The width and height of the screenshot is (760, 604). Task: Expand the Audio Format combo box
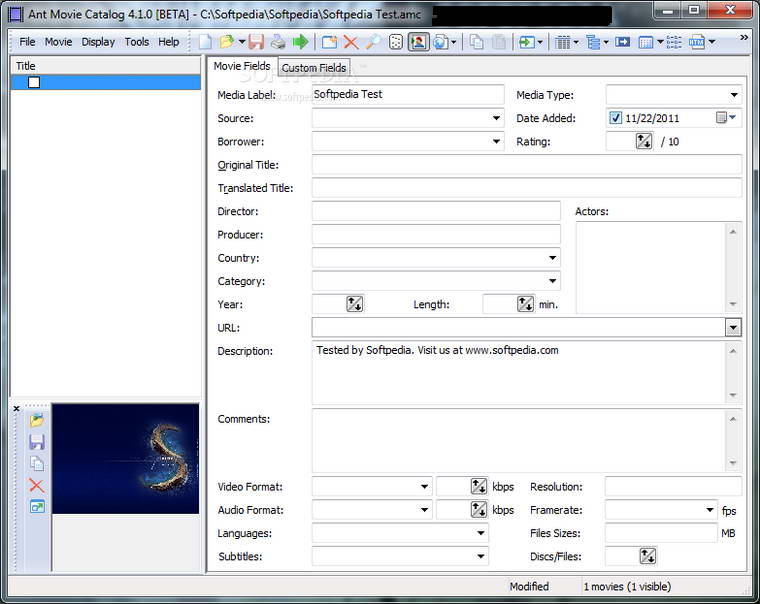(x=424, y=510)
